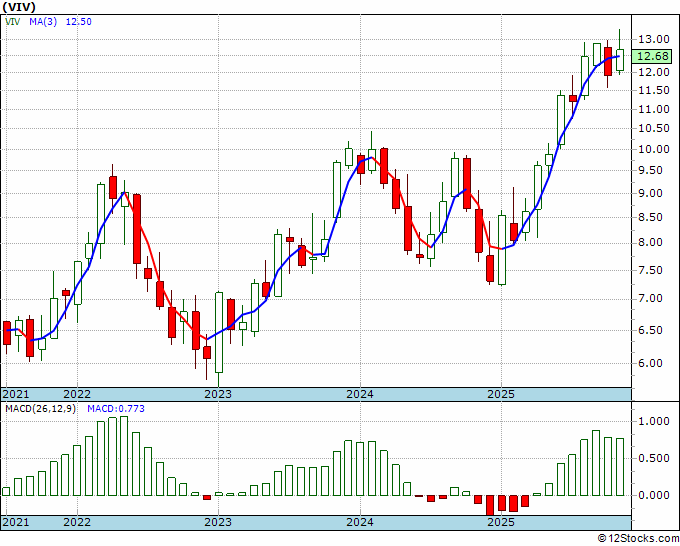
Task: Click the lowest red MACD bar before 2025
Action: [490, 505]
